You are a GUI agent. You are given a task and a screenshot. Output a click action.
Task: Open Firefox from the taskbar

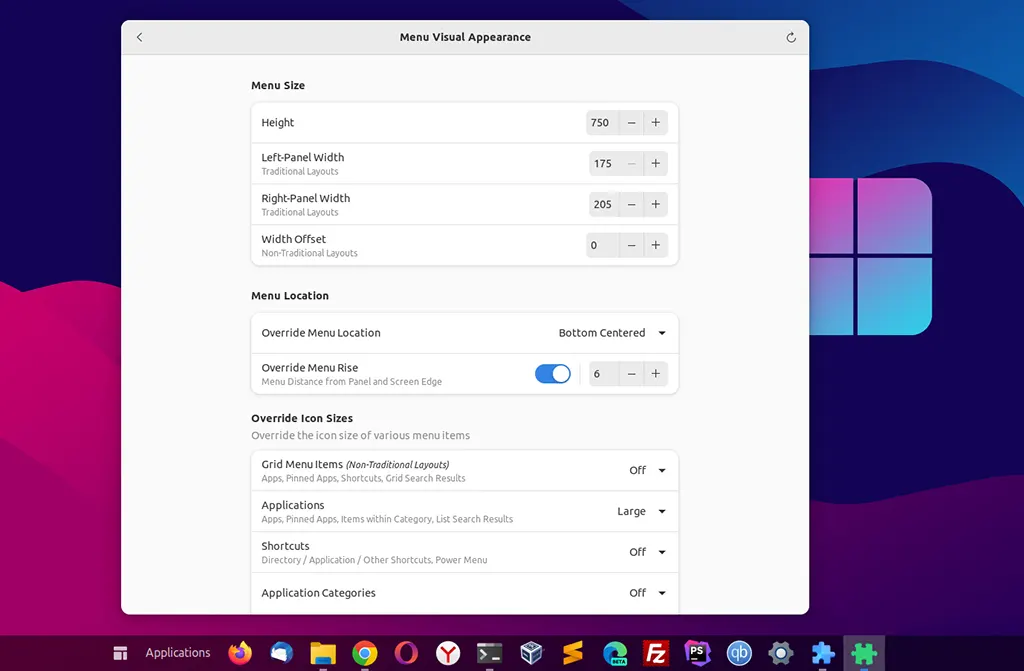(240, 653)
